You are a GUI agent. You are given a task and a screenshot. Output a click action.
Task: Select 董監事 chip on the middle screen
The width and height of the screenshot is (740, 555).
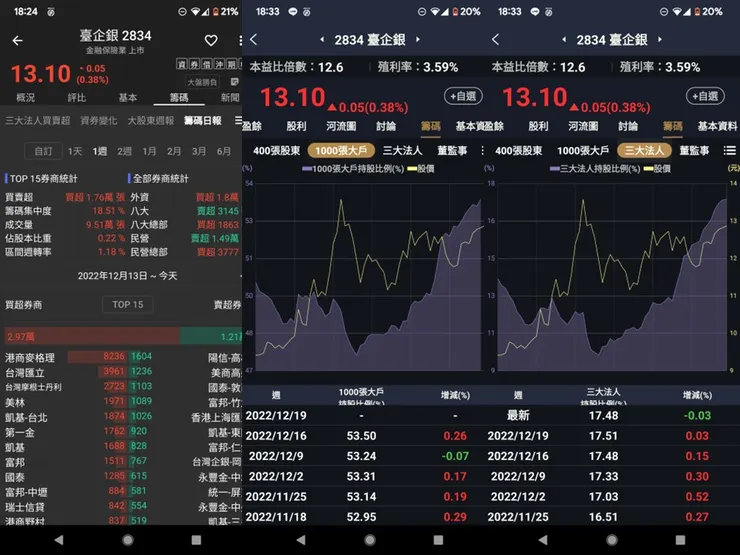coord(452,151)
